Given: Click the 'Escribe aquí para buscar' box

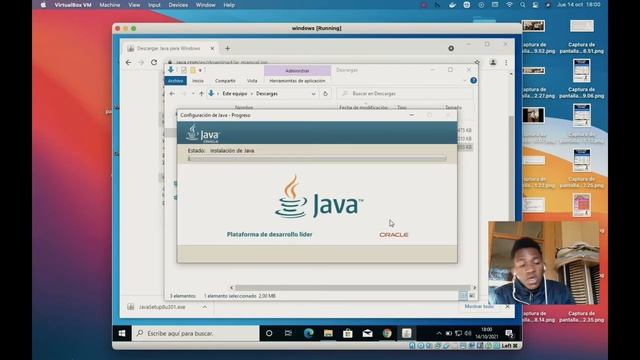Looking at the screenshot, I should click(x=196, y=333).
